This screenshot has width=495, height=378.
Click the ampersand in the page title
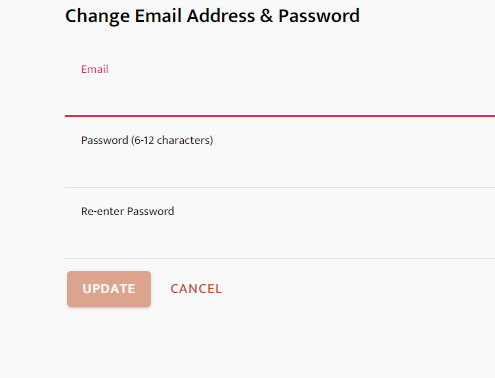(266, 16)
